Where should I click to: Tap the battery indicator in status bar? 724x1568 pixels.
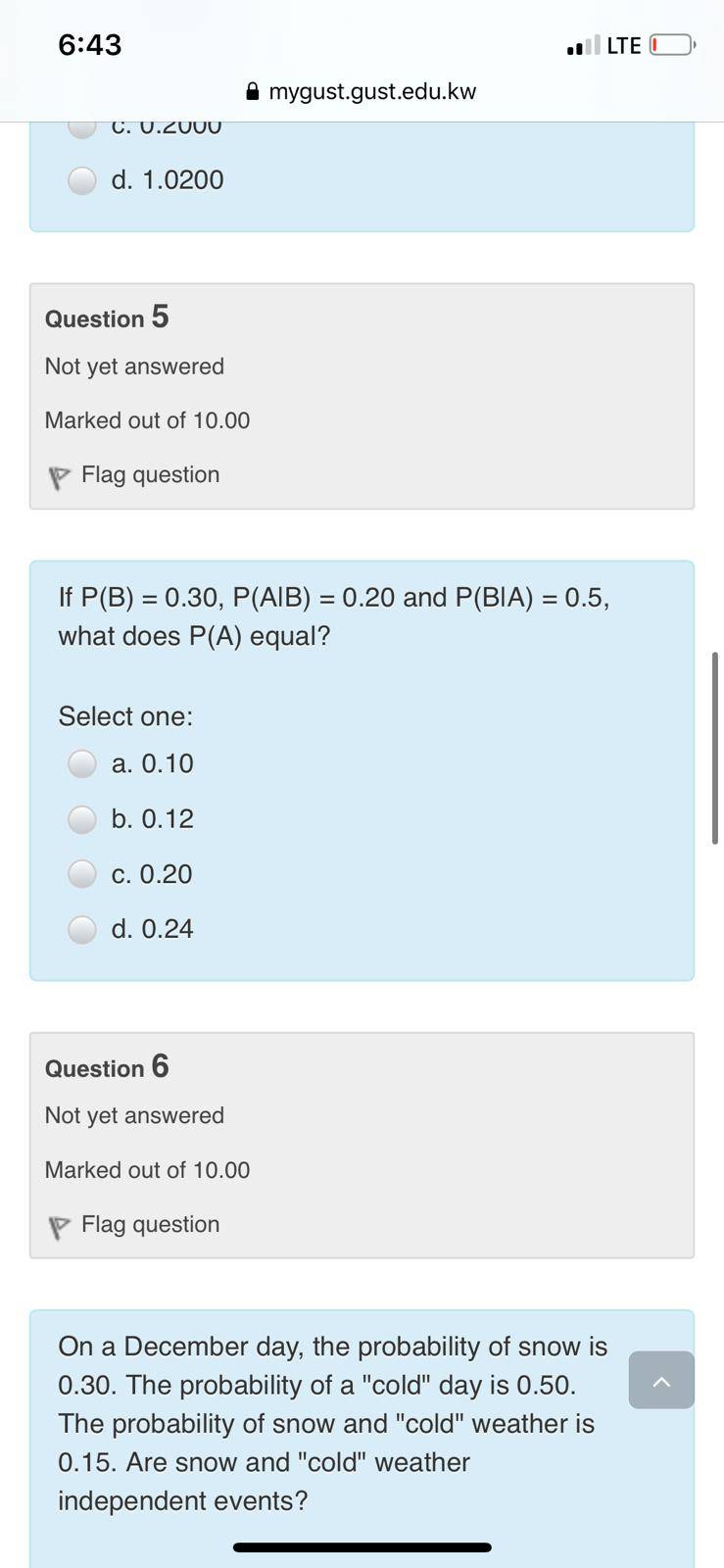pyautogui.click(x=672, y=45)
